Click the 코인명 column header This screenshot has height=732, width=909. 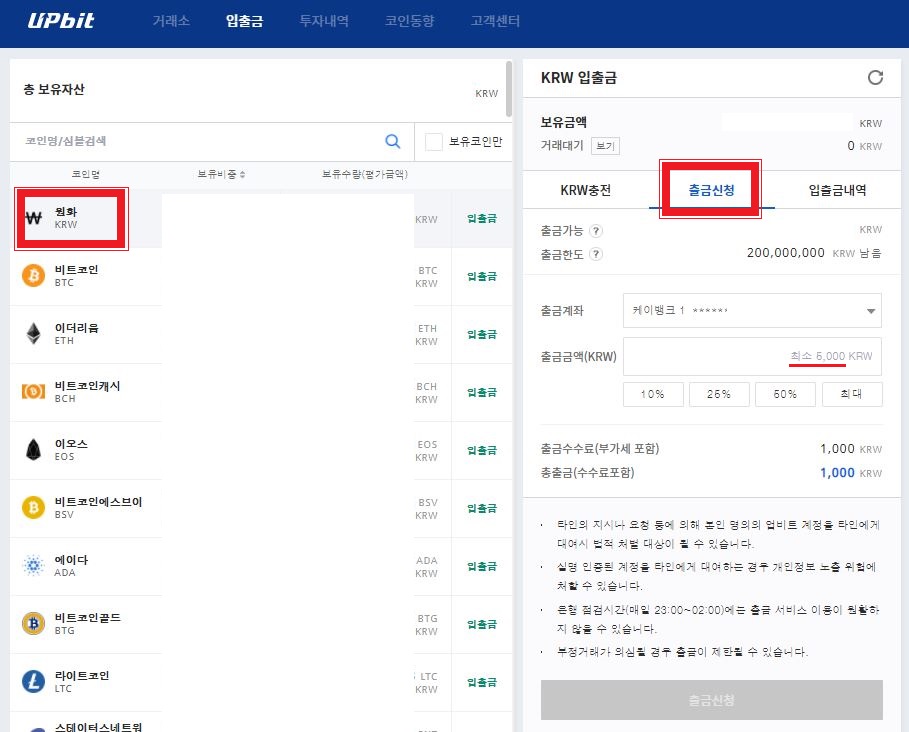click(x=86, y=174)
